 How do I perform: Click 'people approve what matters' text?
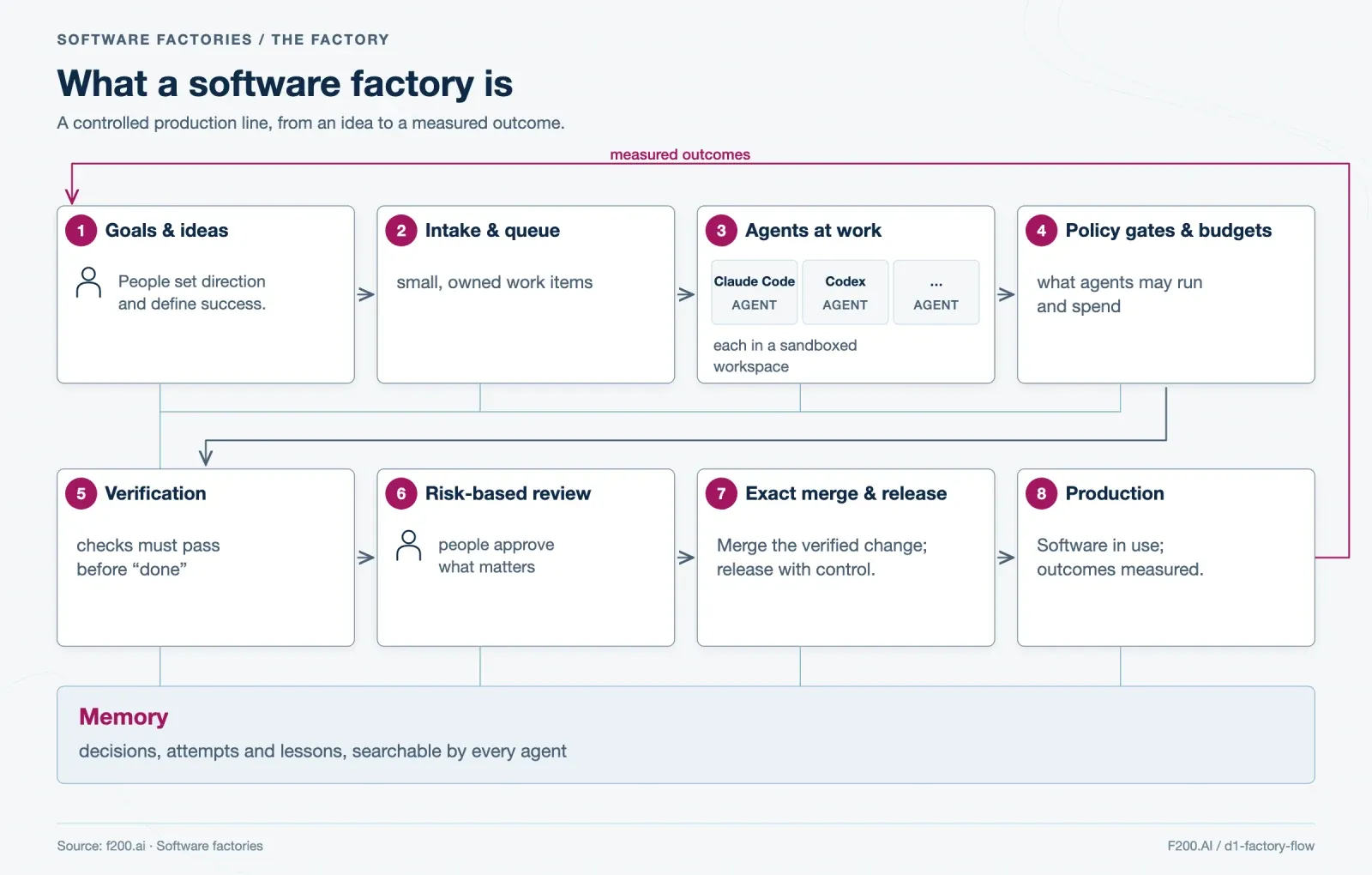[x=496, y=556]
